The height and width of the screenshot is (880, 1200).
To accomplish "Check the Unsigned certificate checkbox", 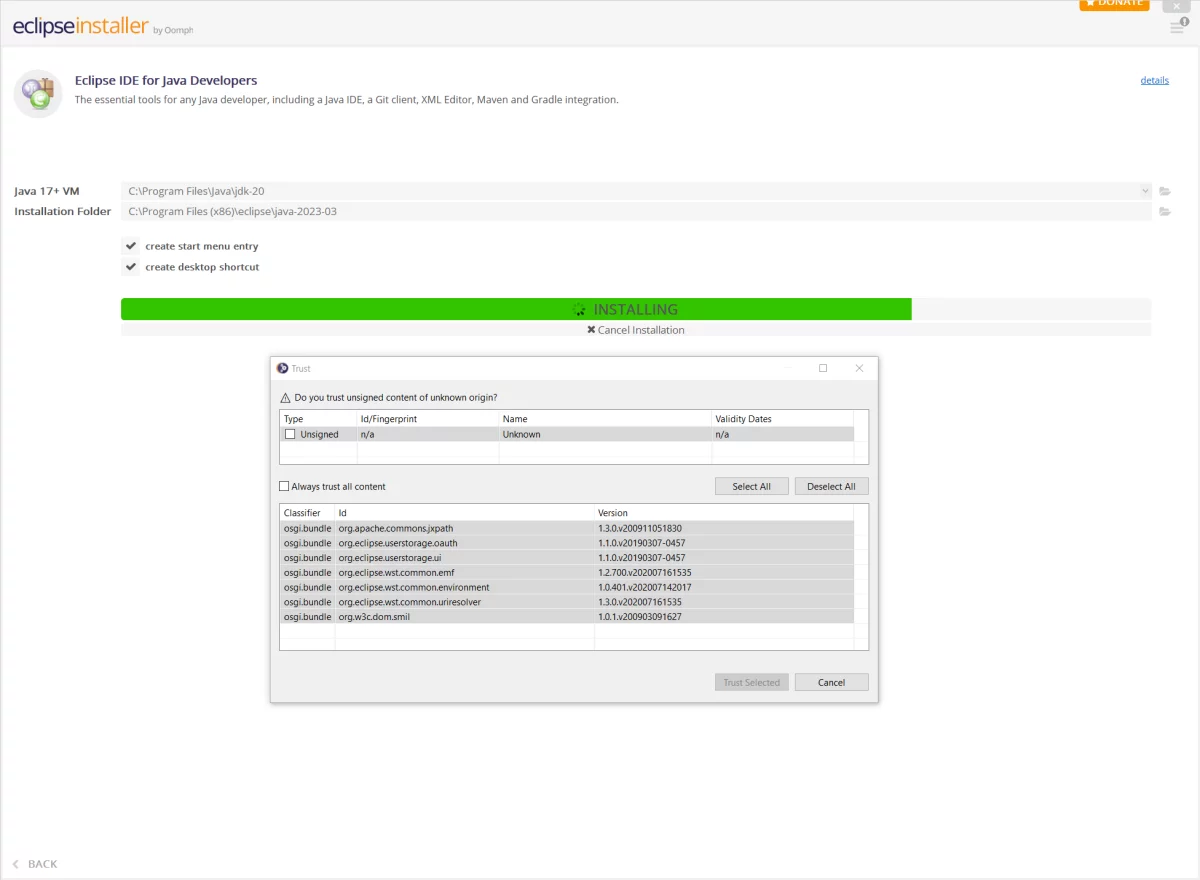I will coord(290,434).
